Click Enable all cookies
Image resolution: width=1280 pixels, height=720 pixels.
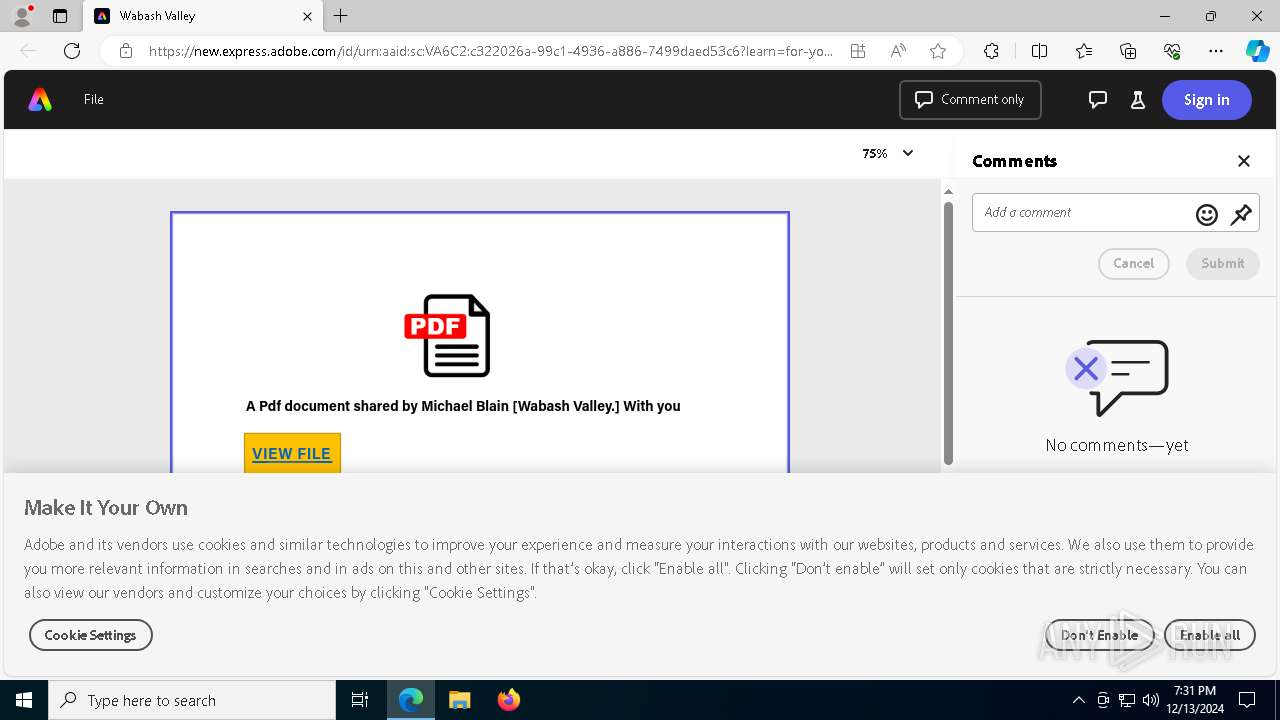1209,635
